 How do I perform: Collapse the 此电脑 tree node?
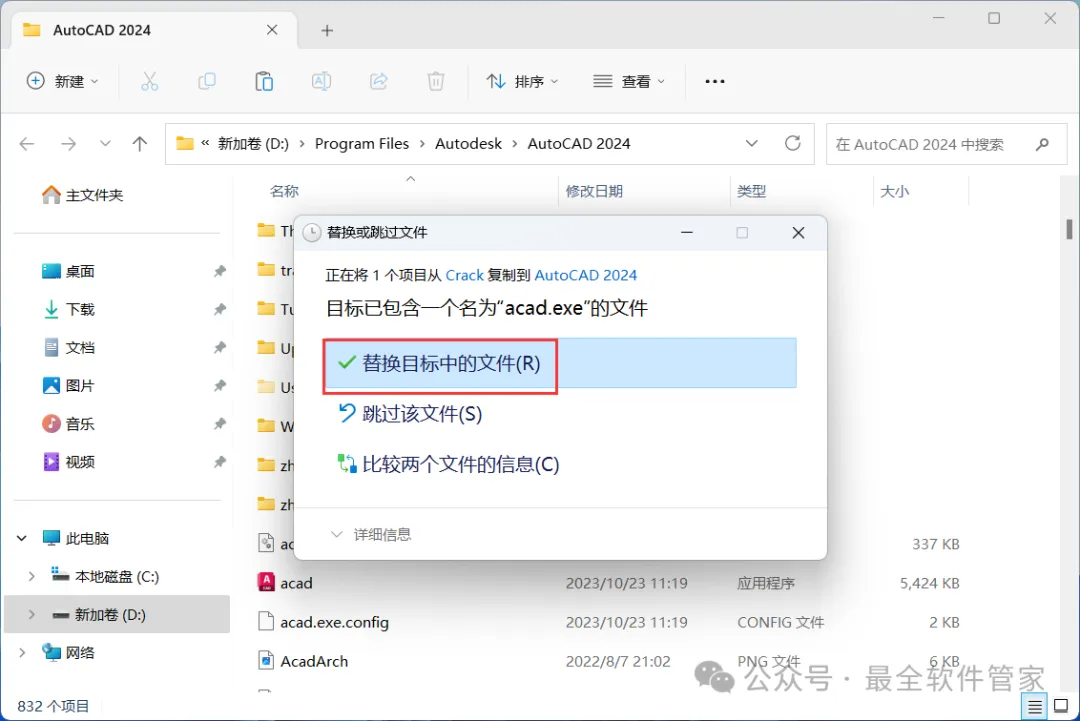[22, 539]
